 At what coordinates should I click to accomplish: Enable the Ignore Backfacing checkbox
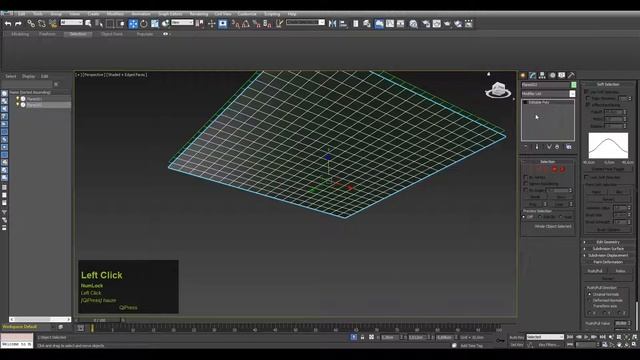point(526,184)
